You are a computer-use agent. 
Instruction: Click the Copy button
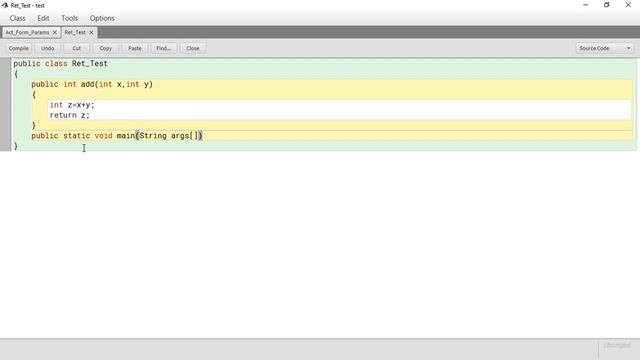tap(105, 48)
